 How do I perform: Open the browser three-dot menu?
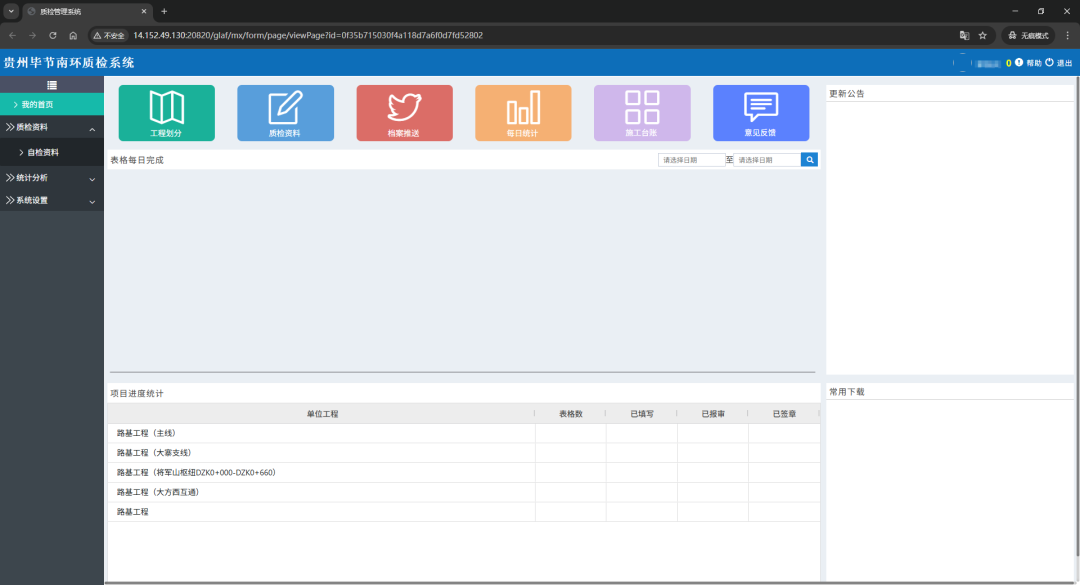(1068, 35)
